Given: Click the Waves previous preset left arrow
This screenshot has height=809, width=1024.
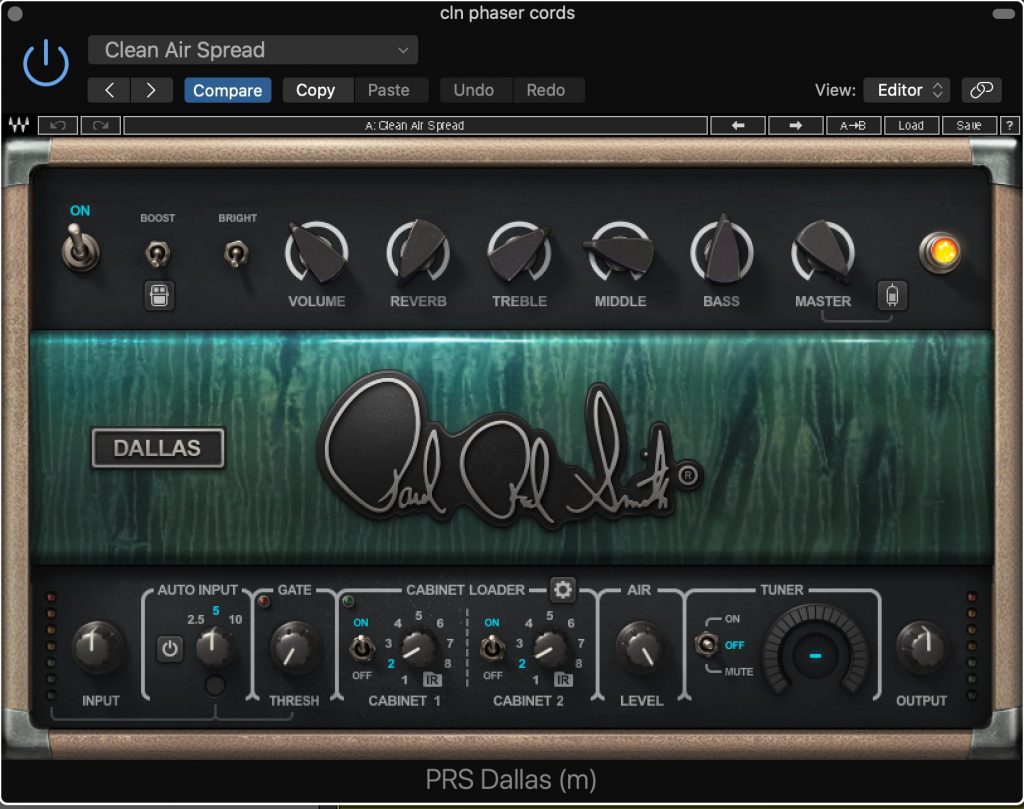Looking at the screenshot, I should click(x=738, y=125).
